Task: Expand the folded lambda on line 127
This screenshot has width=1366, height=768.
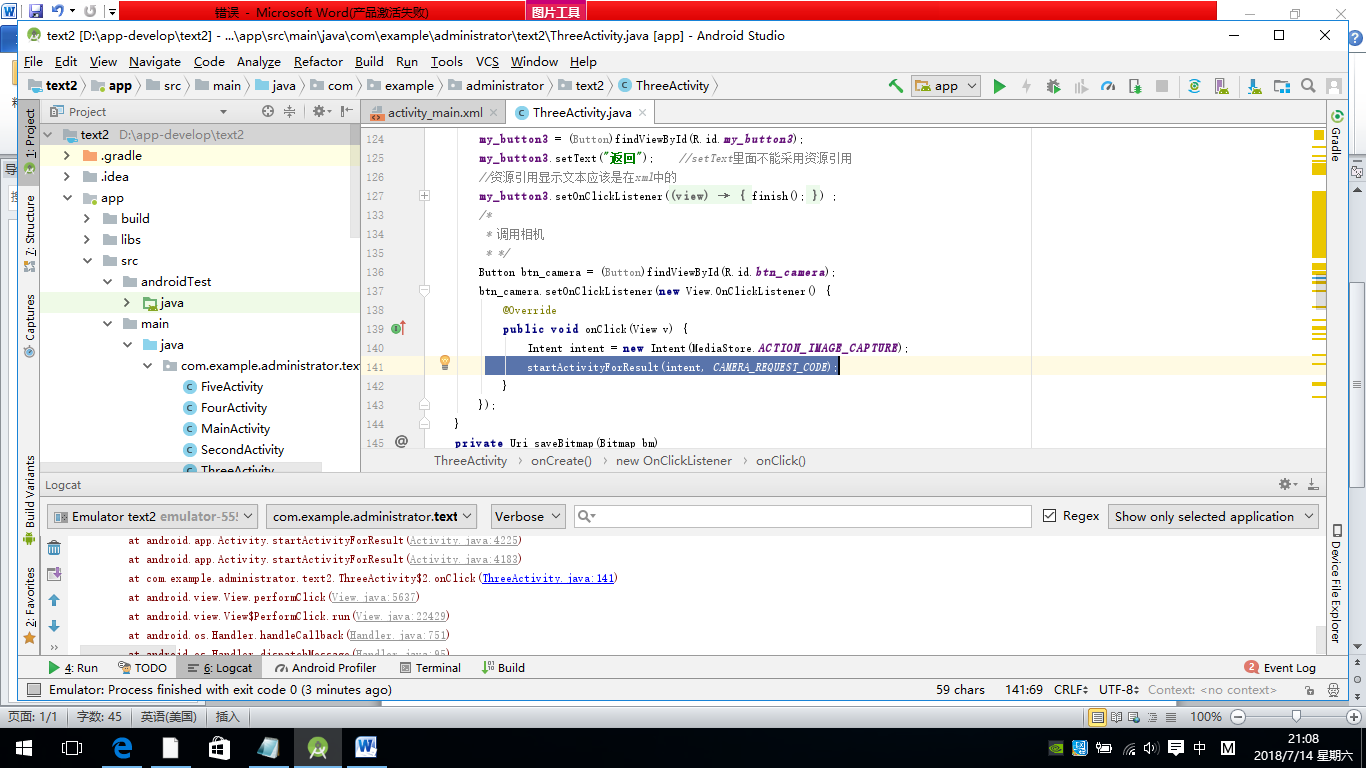Action: pos(424,196)
